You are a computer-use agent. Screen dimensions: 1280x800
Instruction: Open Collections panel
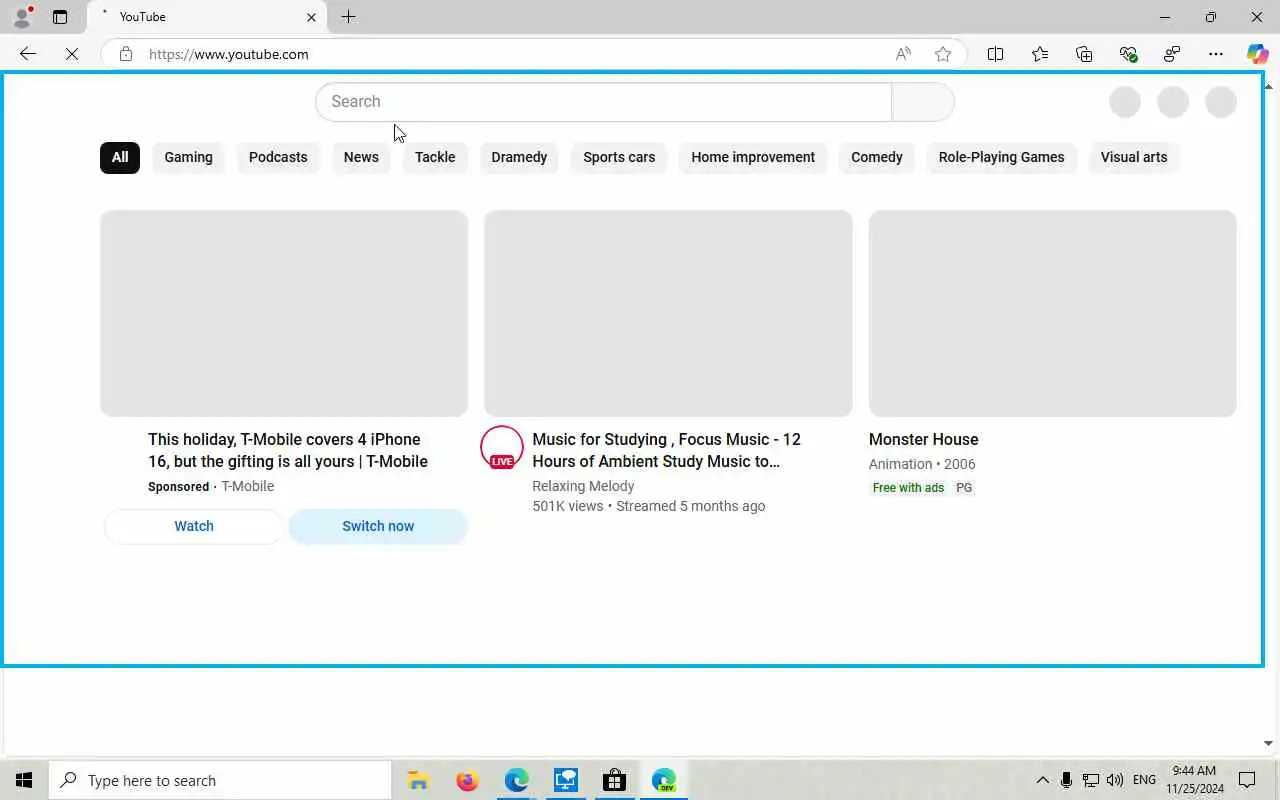click(x=1084, y=54)
